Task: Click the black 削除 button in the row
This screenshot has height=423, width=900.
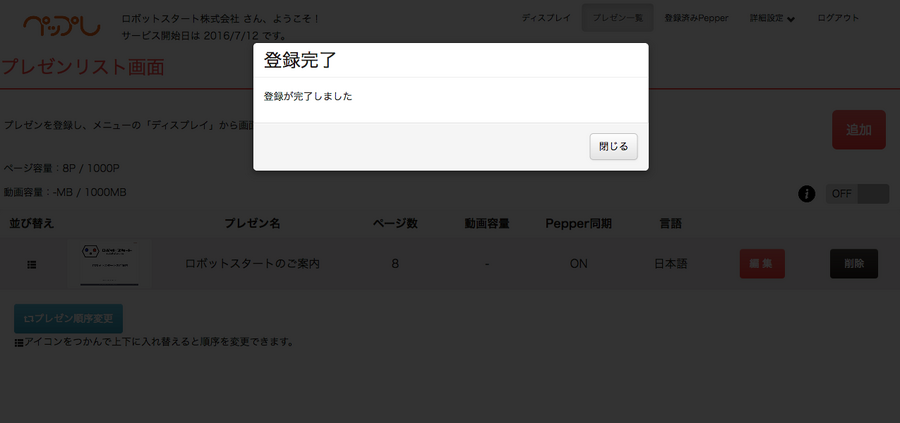Action: 853,264
